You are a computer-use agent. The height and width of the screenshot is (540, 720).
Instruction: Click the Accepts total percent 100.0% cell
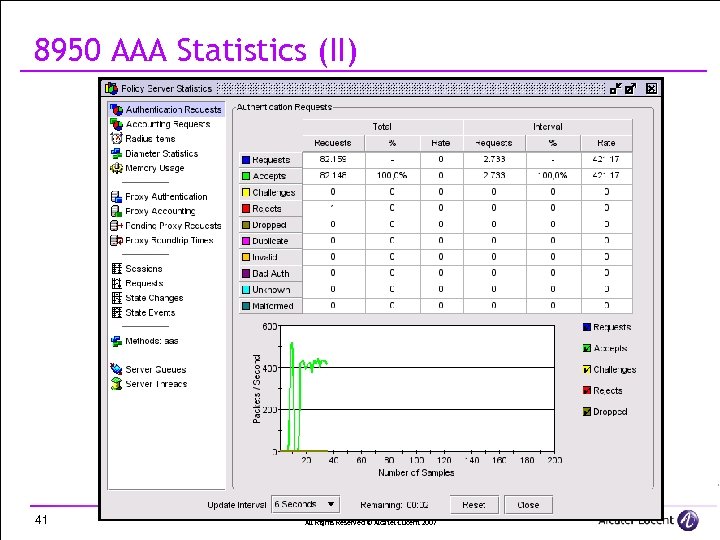pyautogui.click(x=392, y=175)
